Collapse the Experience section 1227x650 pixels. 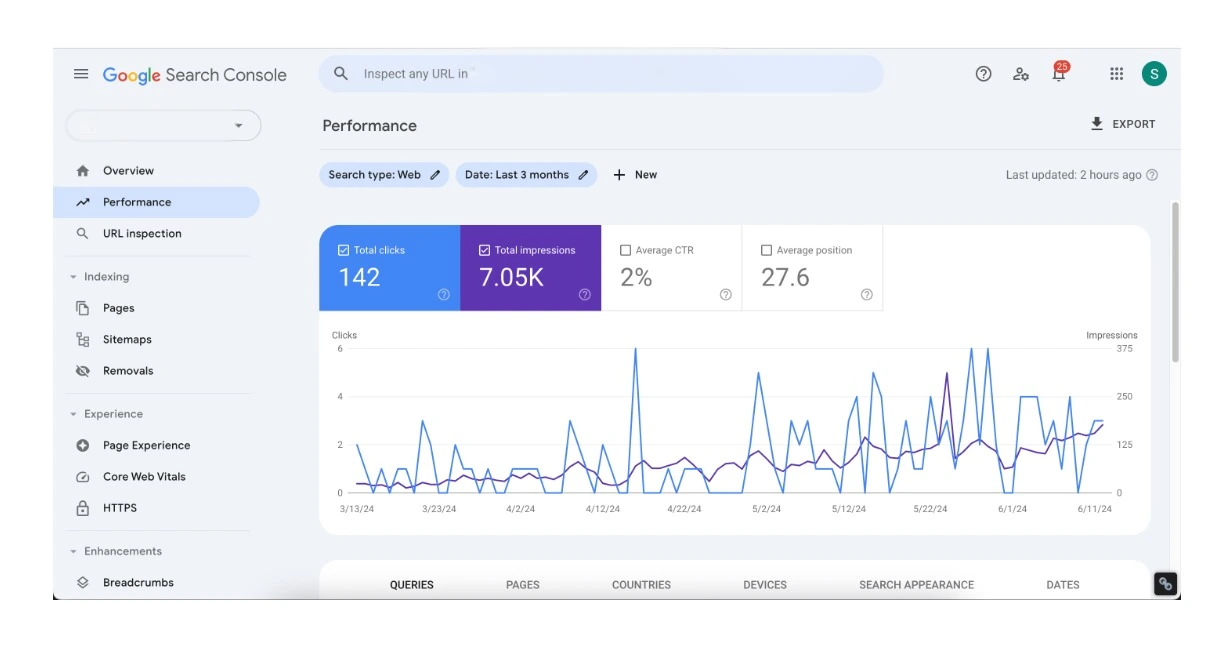[73, 414]
